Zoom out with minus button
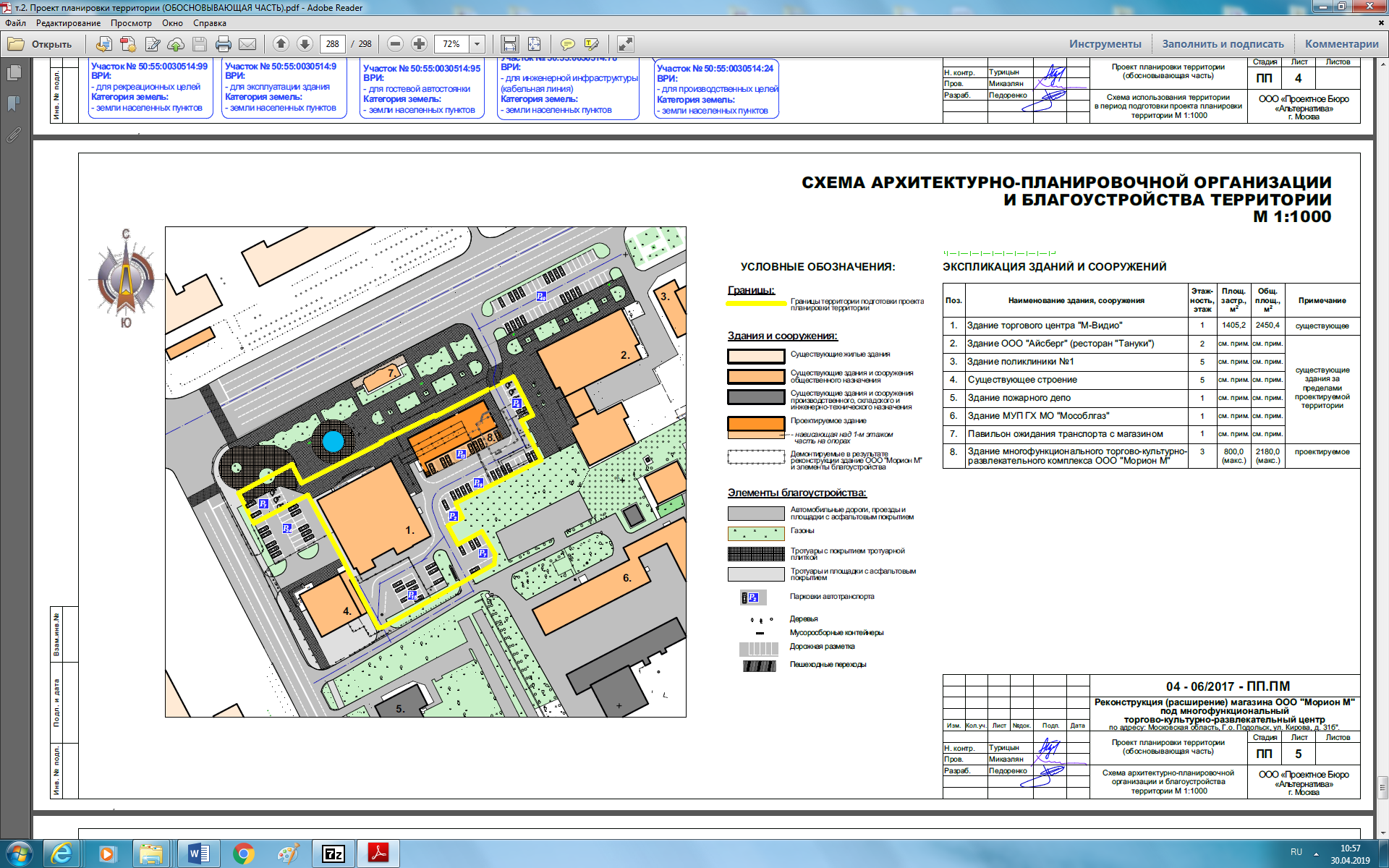Viewport: 1389px width, 868px height. (x=395, y=44)
